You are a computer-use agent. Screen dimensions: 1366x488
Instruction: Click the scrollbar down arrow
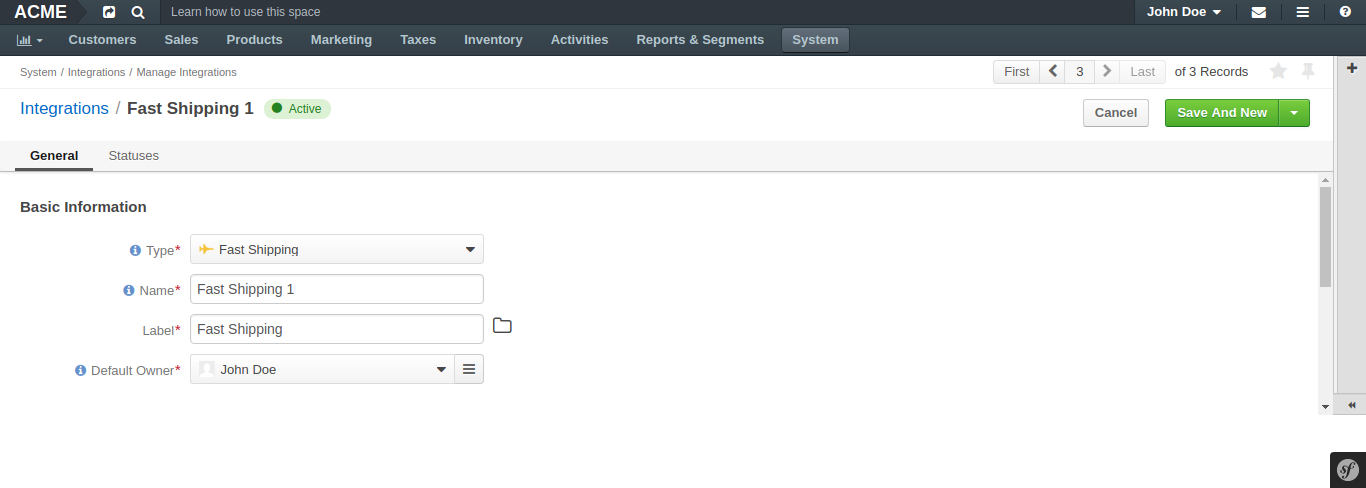click(1326, 407)
